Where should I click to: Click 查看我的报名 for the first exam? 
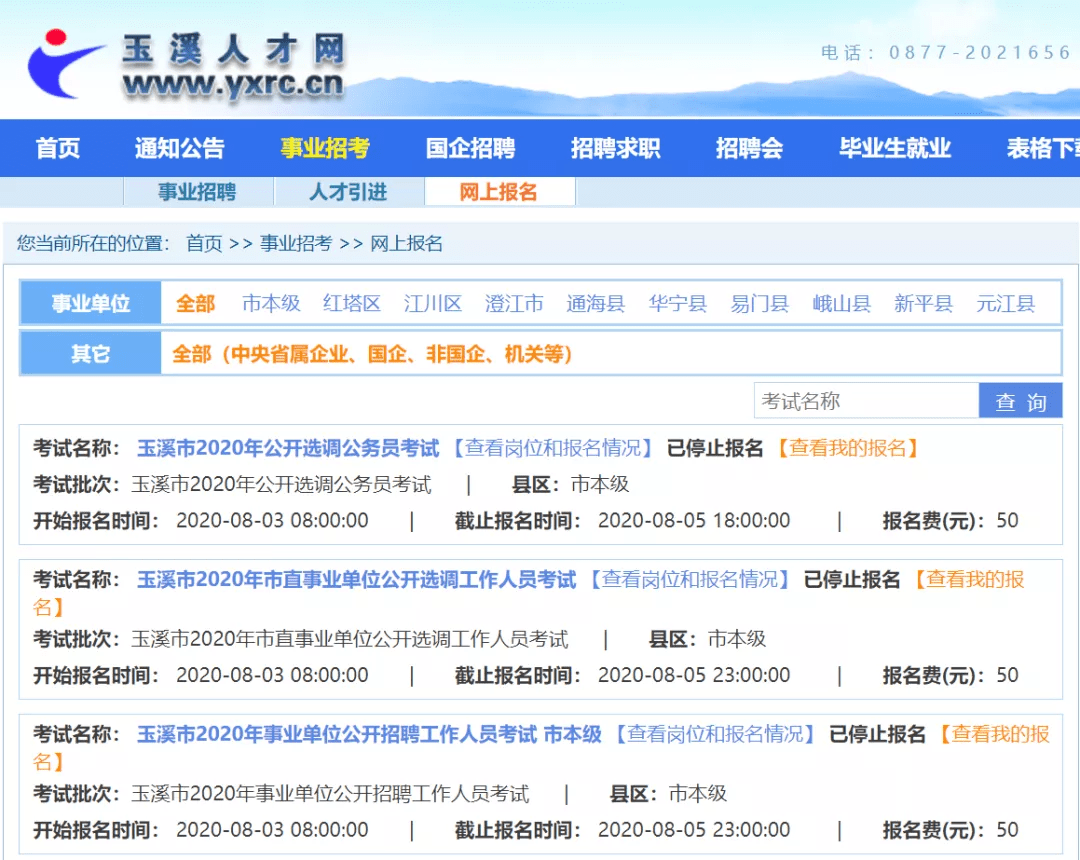(848, 448)
